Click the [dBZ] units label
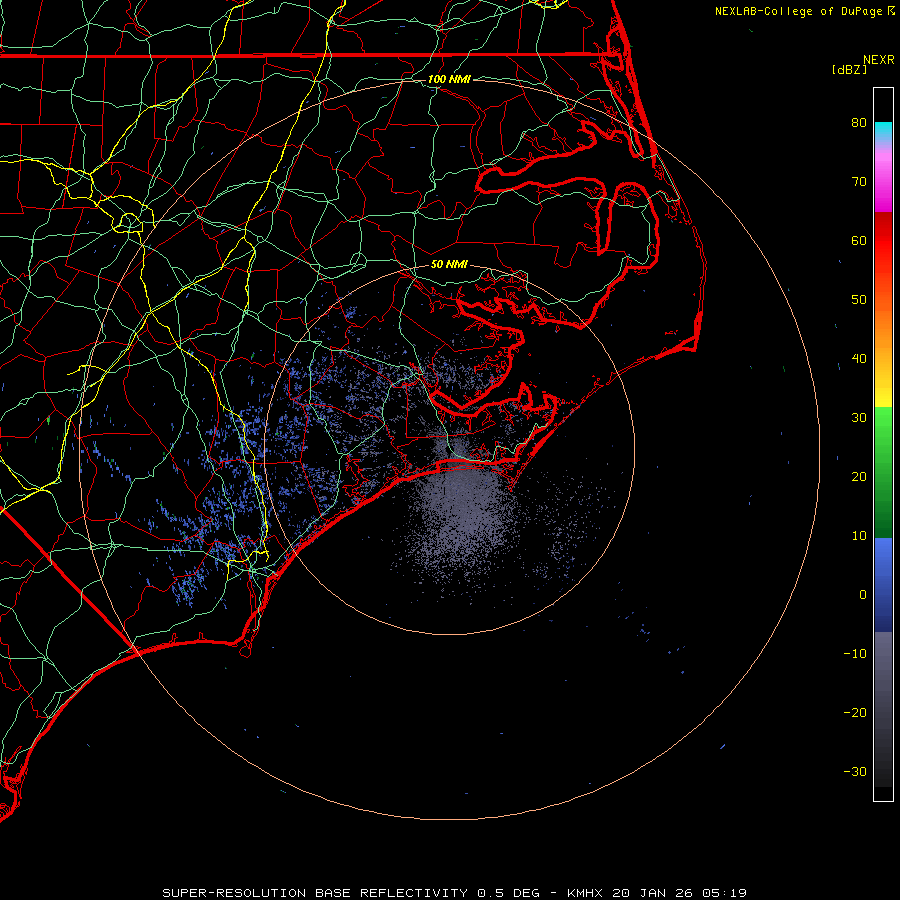Image resolution: width=900 pixels, height=900 pixels. (x=849, y=70)
